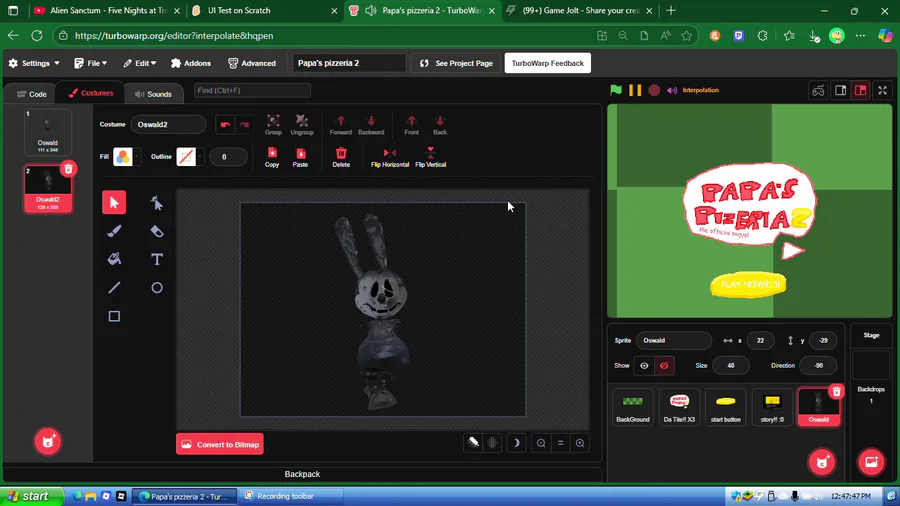Select the Brush tool
The image size is (900, 506).
pos(114,231)
